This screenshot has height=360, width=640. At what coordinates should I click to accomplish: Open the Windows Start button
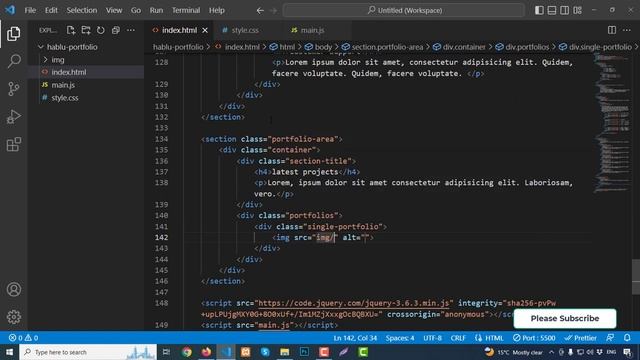click(9, 352)
